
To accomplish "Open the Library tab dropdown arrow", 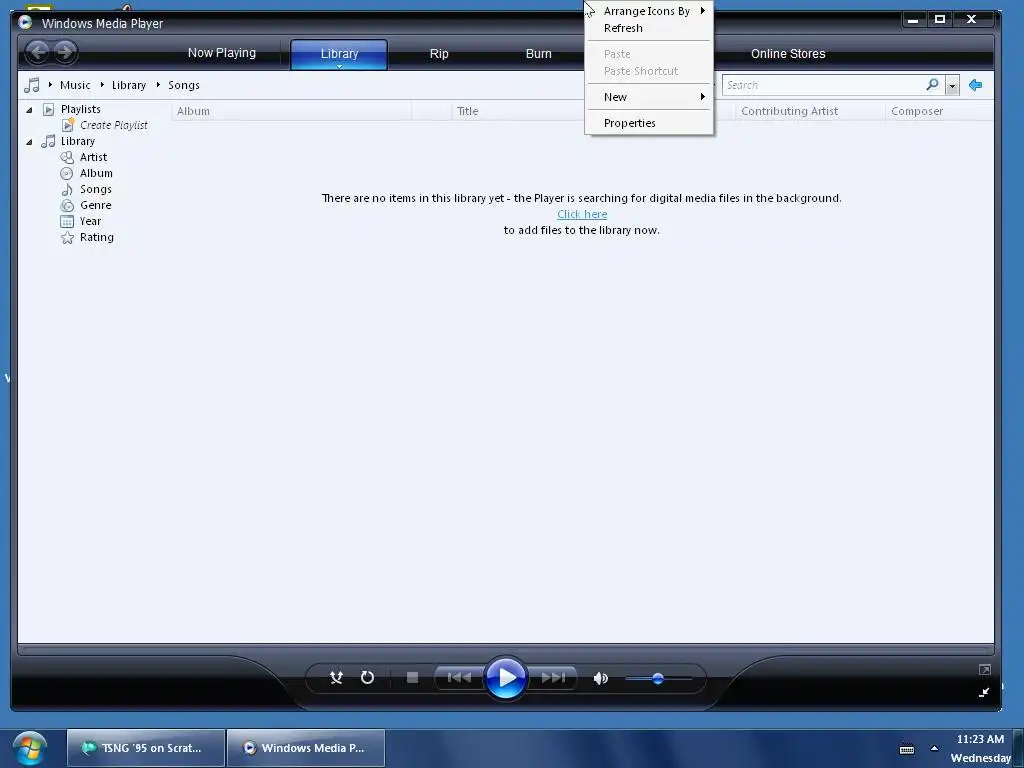I will [x=339, y=66].
